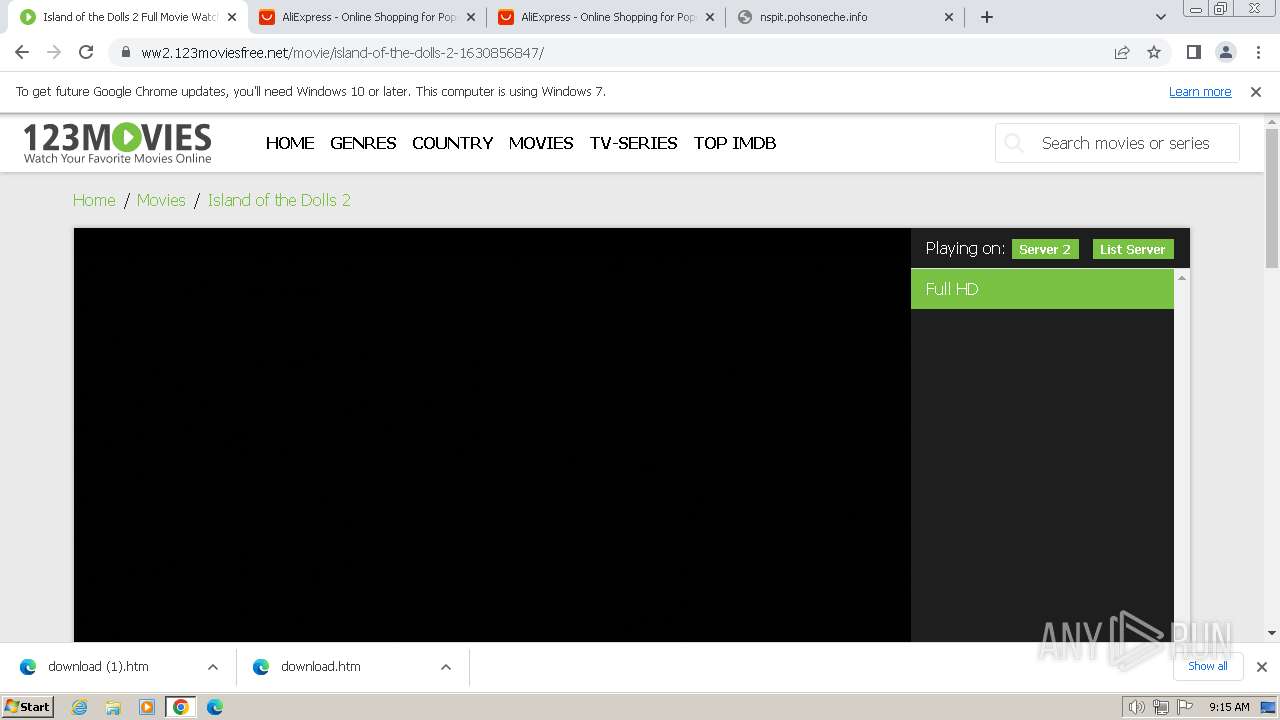Viewport: 1280px width, 720px height.
Task: Open the GENRES menu
Action: pyautogui.click(x=363, y=143)
